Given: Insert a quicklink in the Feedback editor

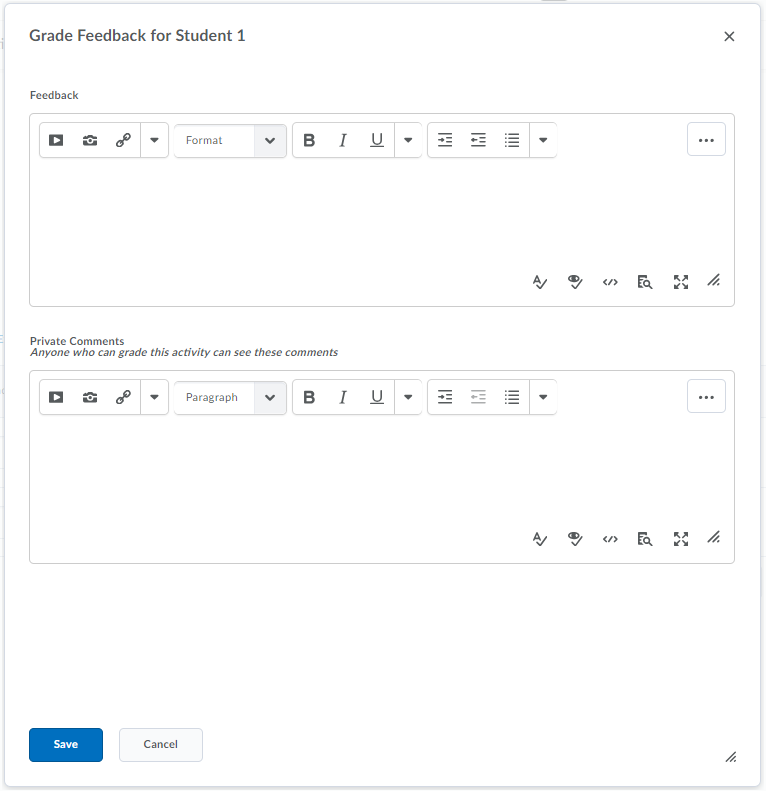Looking at the screenshot, I should [x=123, y=141].
